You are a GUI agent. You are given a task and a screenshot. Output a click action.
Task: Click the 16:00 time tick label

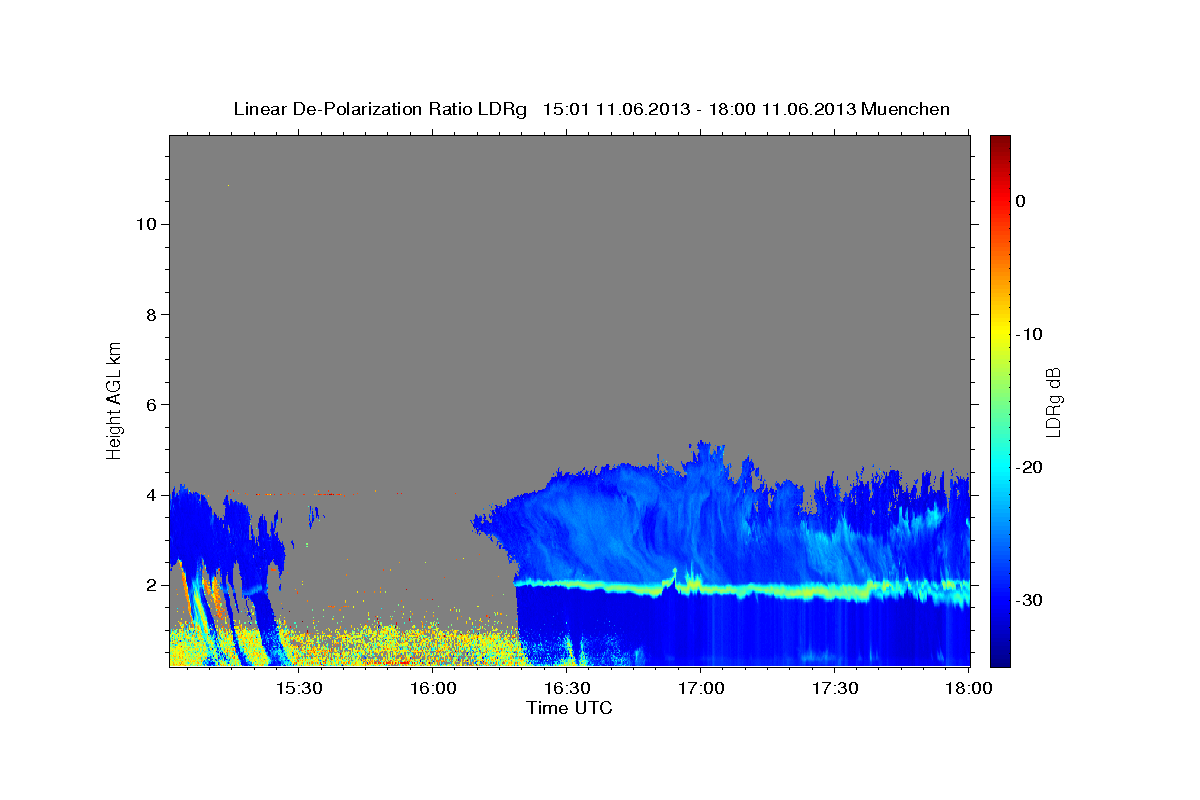[x=432, y=689]
